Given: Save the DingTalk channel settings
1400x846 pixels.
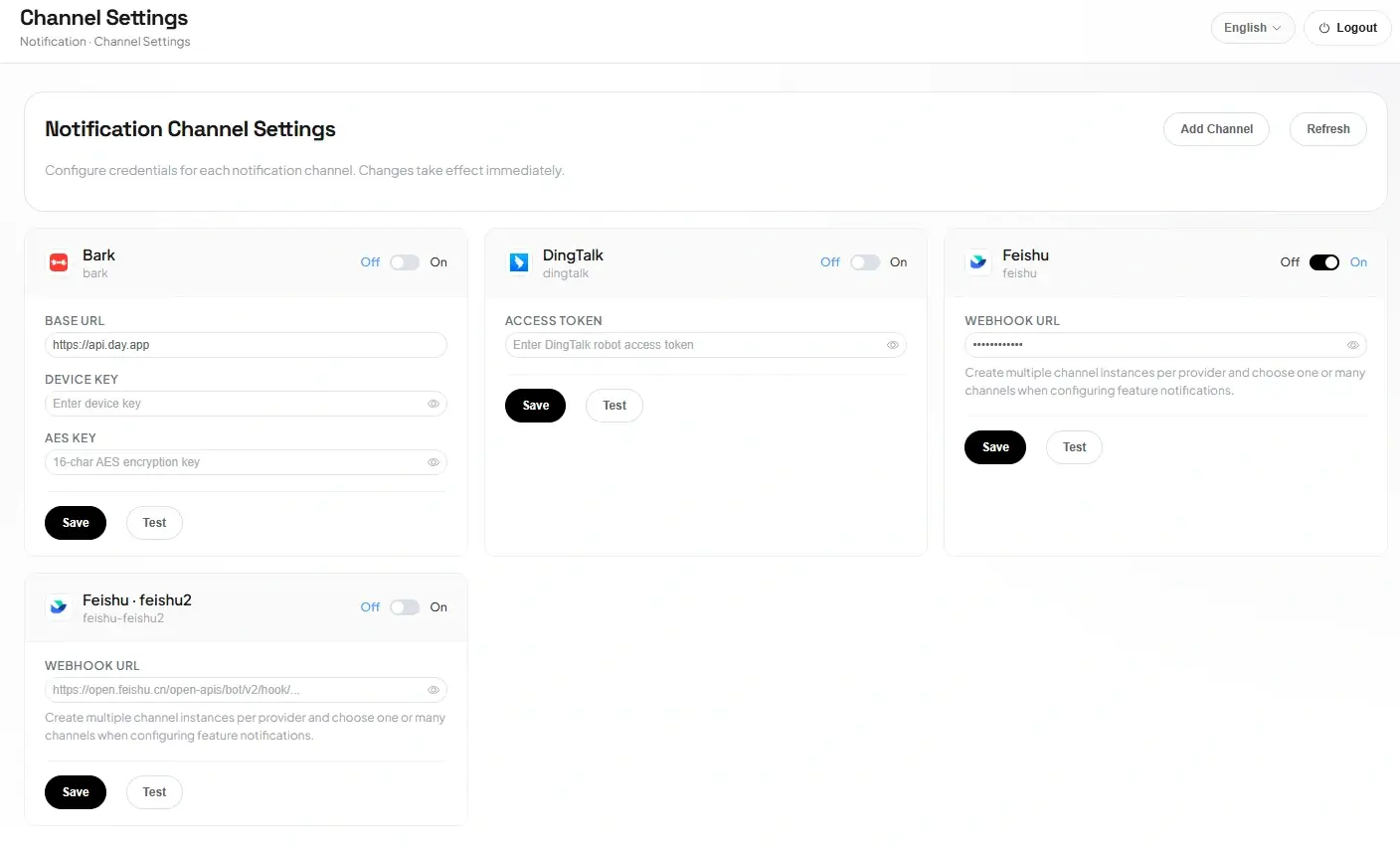Looking at the screenshot, I should click(535, 406).
